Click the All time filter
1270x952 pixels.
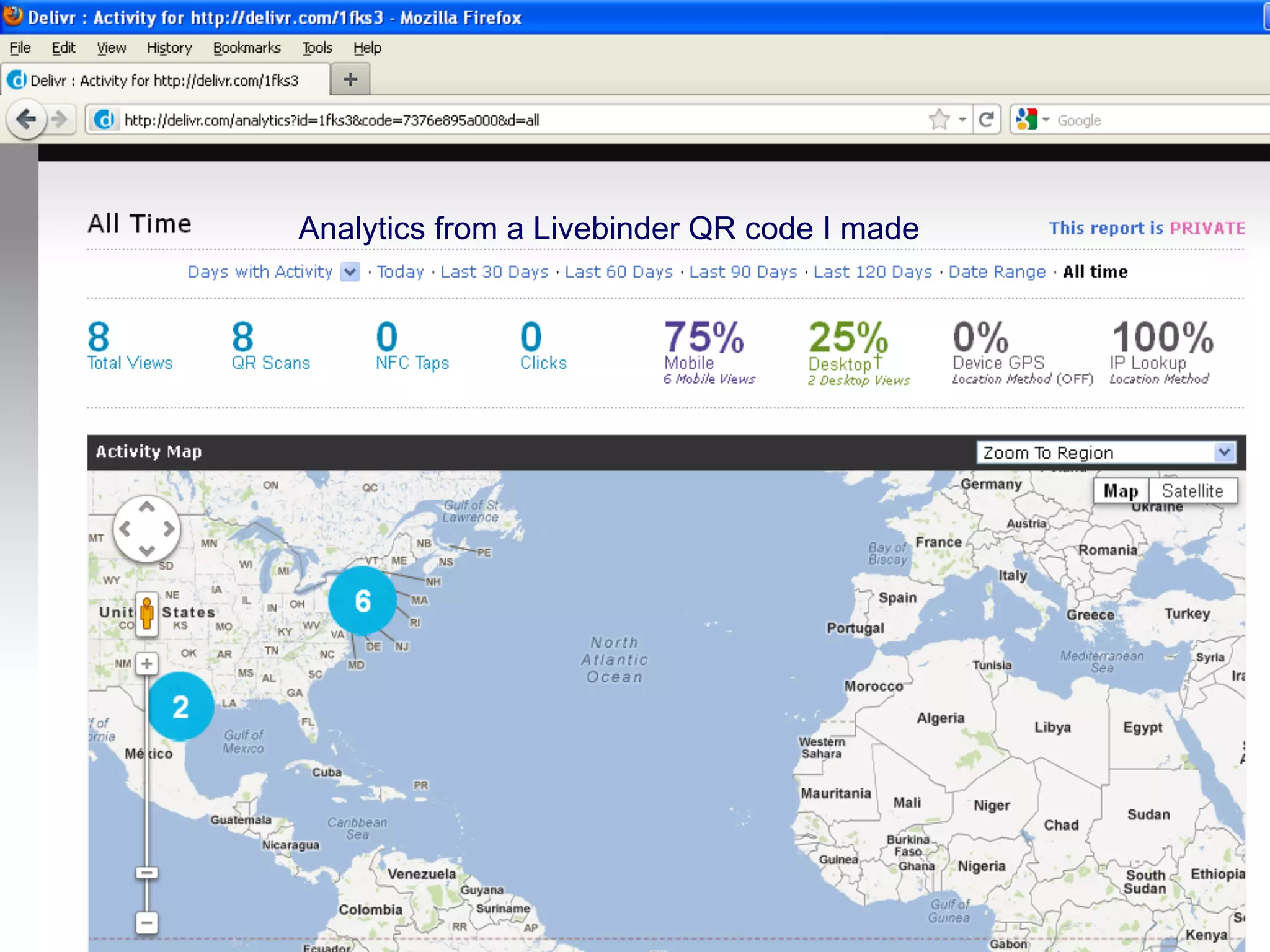(x=1095, y=271)
